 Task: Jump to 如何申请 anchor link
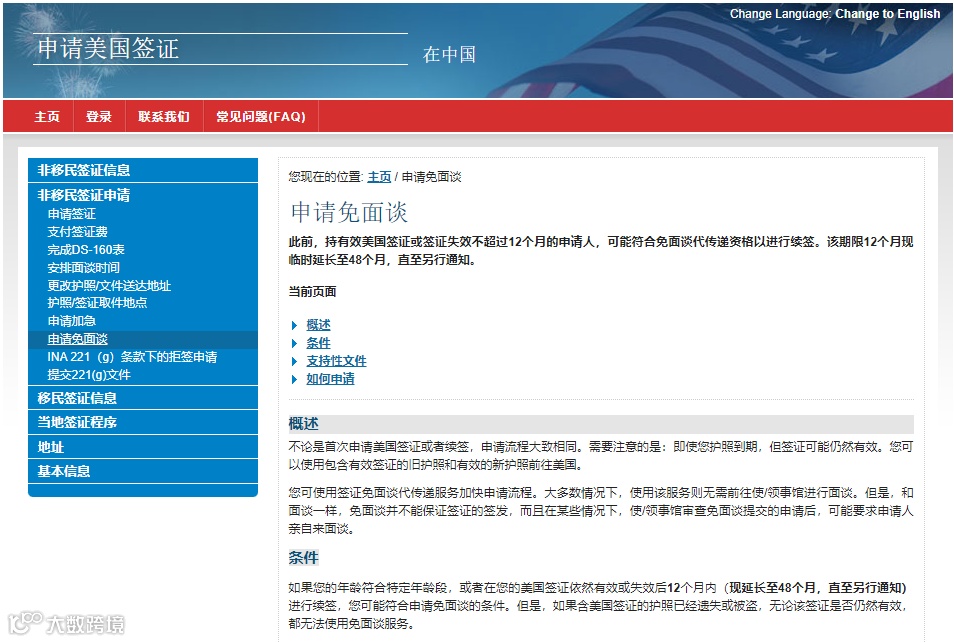[x=330, y=379]
